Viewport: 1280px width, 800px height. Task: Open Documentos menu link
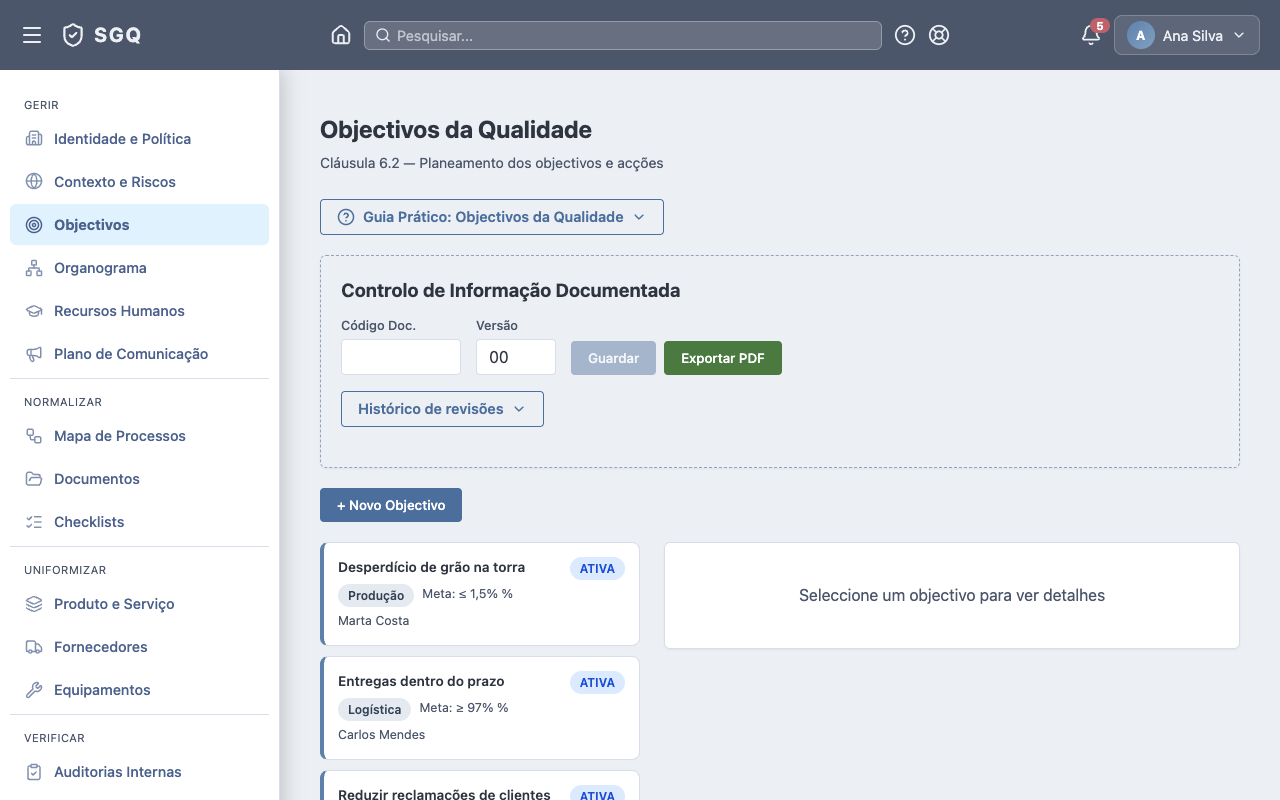(x=140, y=479)
